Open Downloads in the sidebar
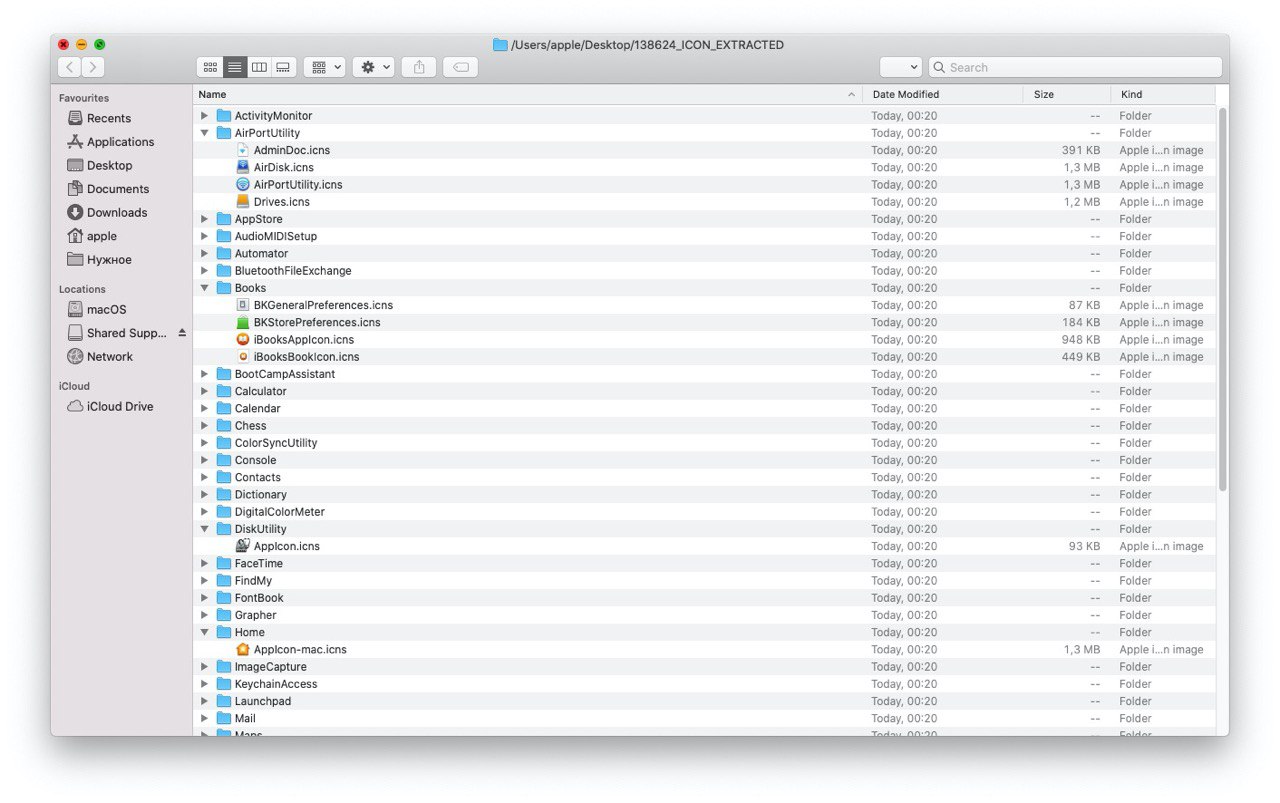 click(107, 212)
